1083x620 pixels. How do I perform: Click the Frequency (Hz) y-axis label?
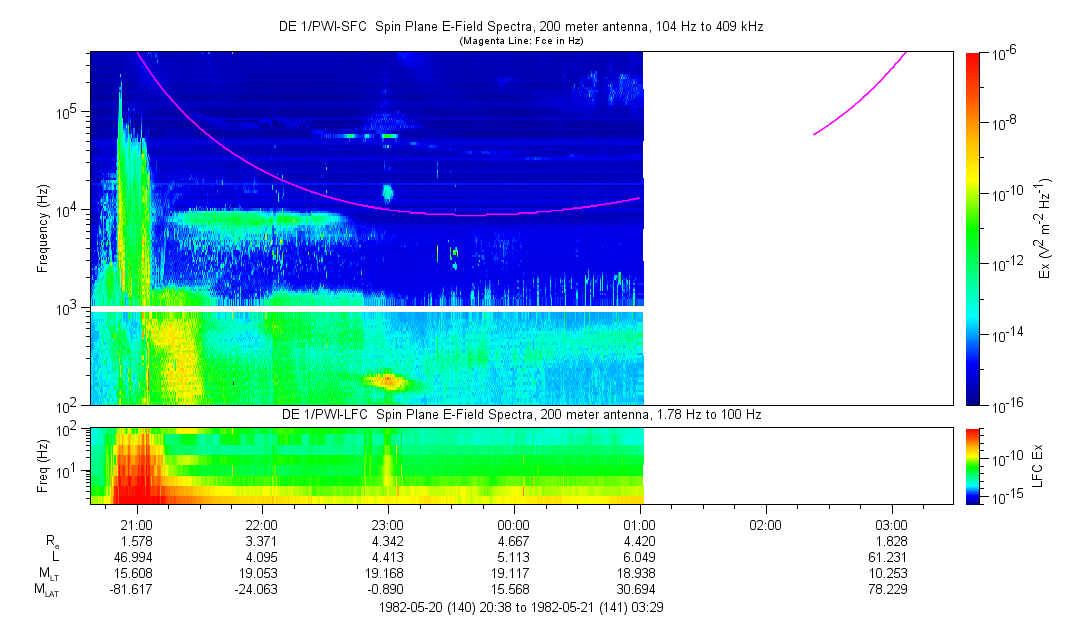click(x=43, y=228)
